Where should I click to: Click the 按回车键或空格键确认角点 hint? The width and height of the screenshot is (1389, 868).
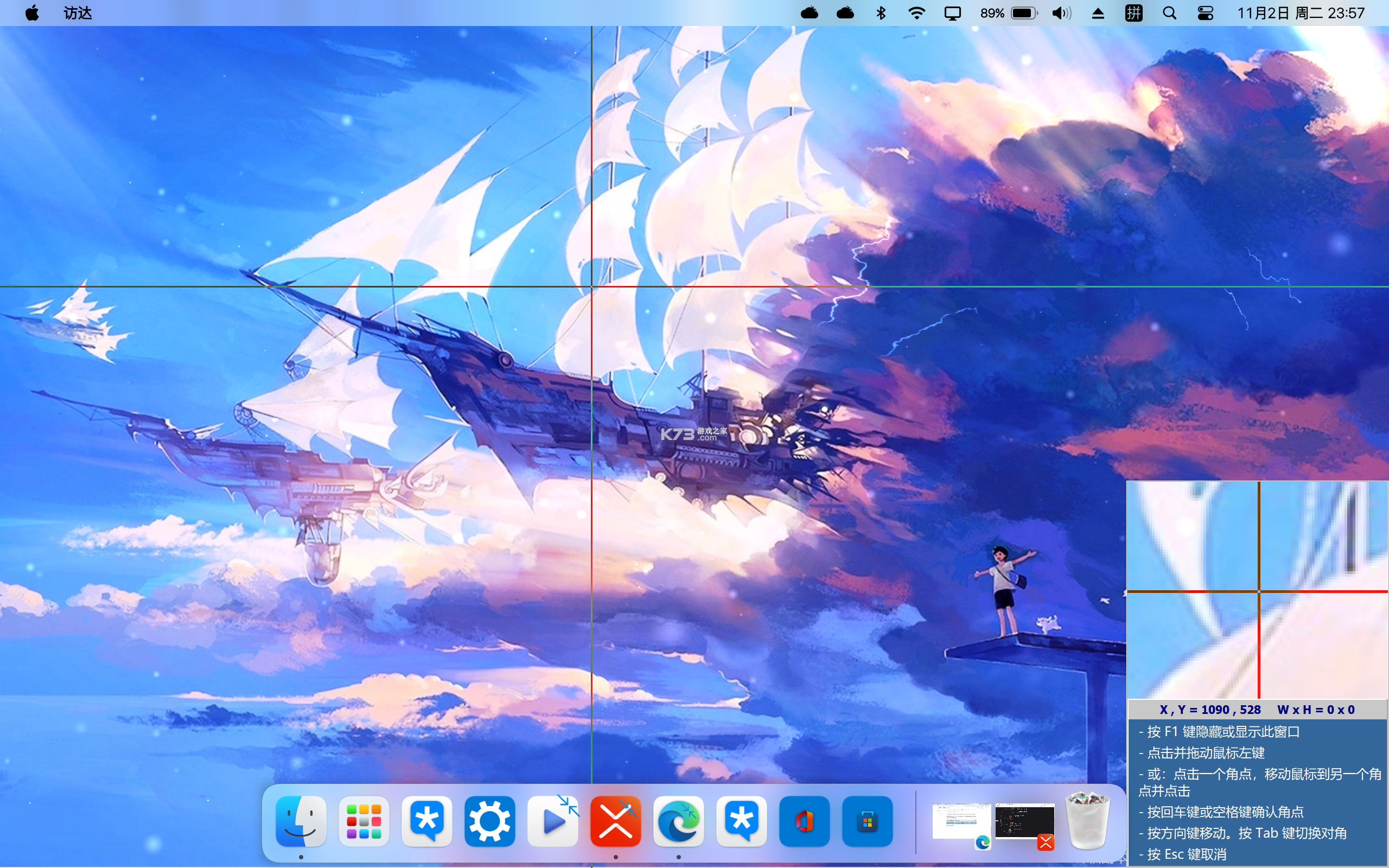[x=1221, y=812]
